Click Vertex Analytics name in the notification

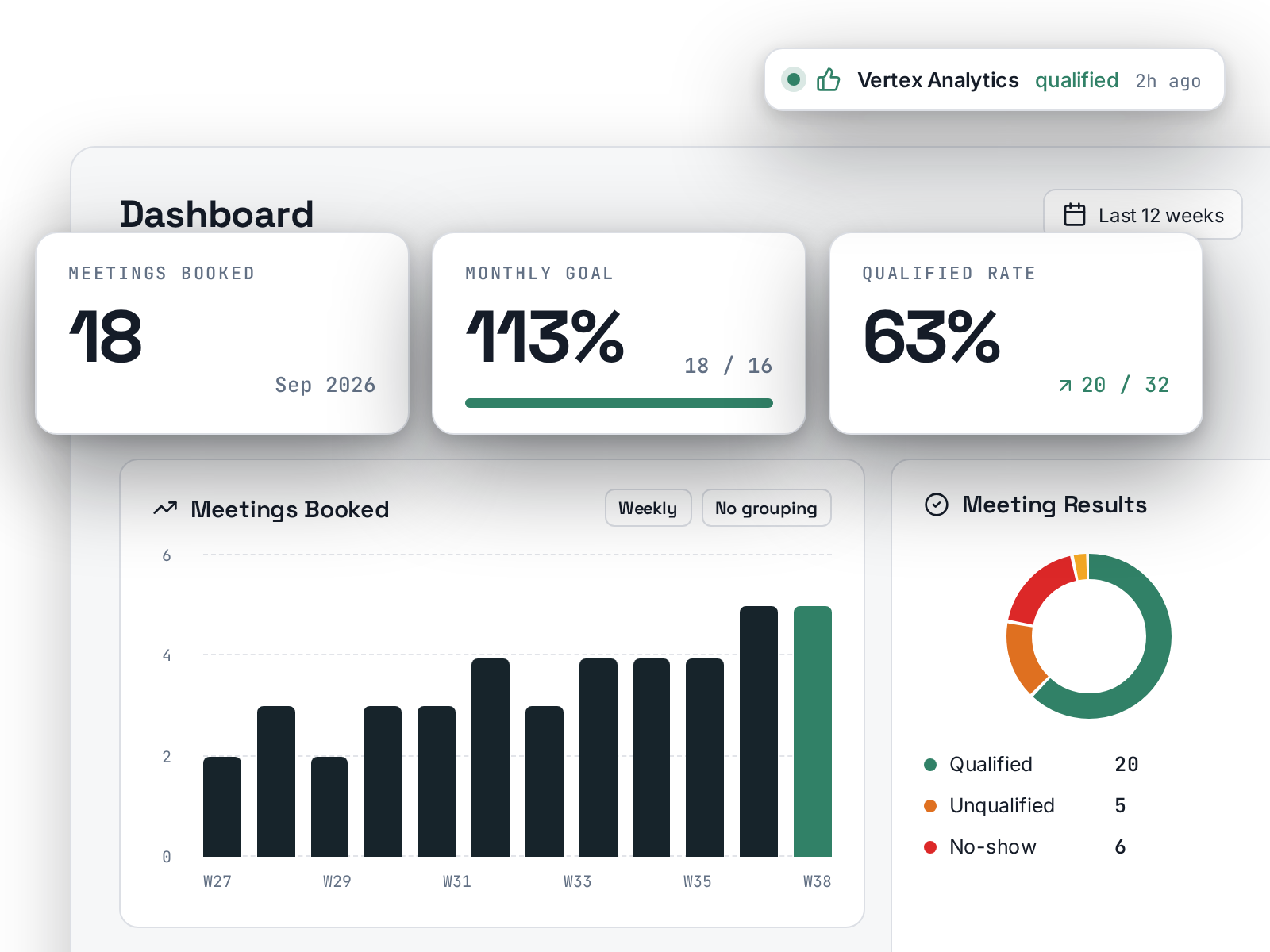pos(937,80)
